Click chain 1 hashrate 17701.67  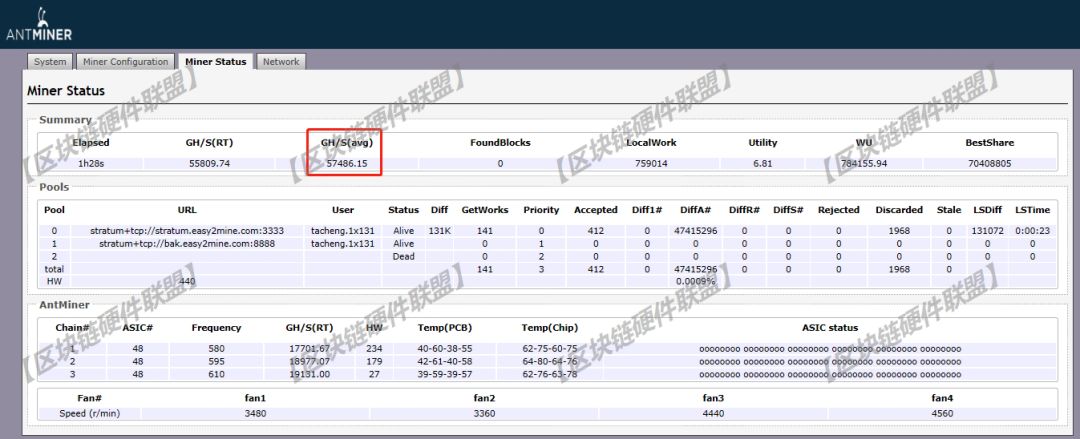coord(309,349)
